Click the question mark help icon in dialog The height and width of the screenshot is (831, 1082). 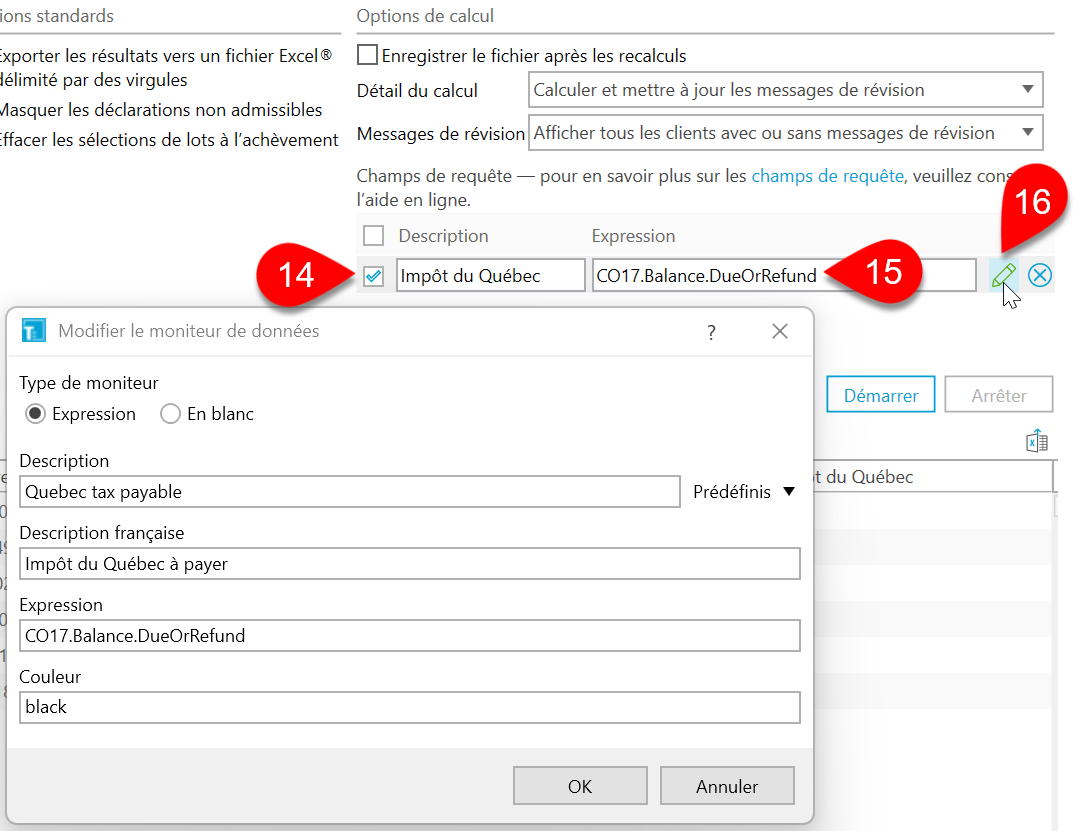pos(712,332)
